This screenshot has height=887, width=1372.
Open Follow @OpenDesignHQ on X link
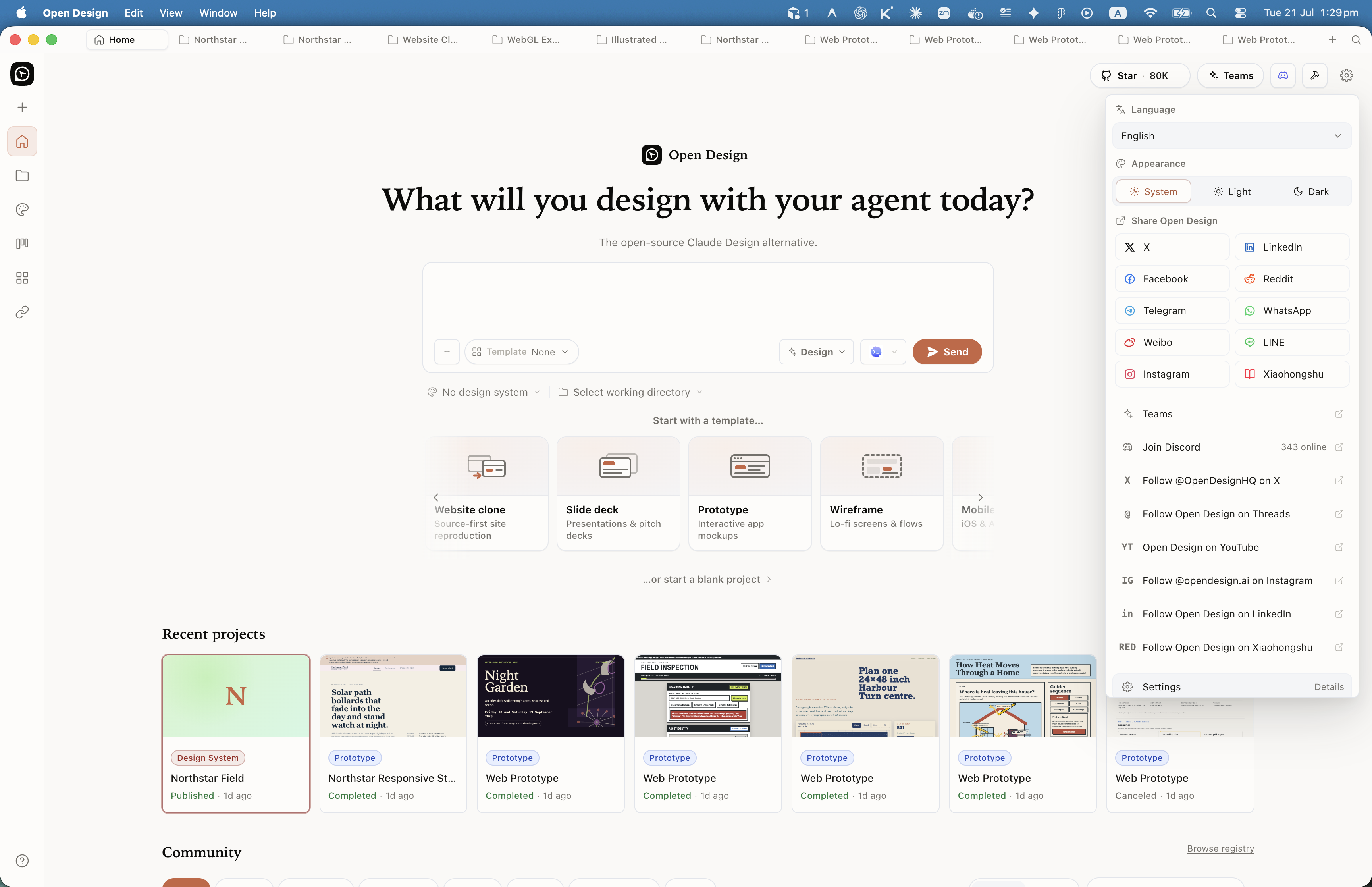point(1231,480)
